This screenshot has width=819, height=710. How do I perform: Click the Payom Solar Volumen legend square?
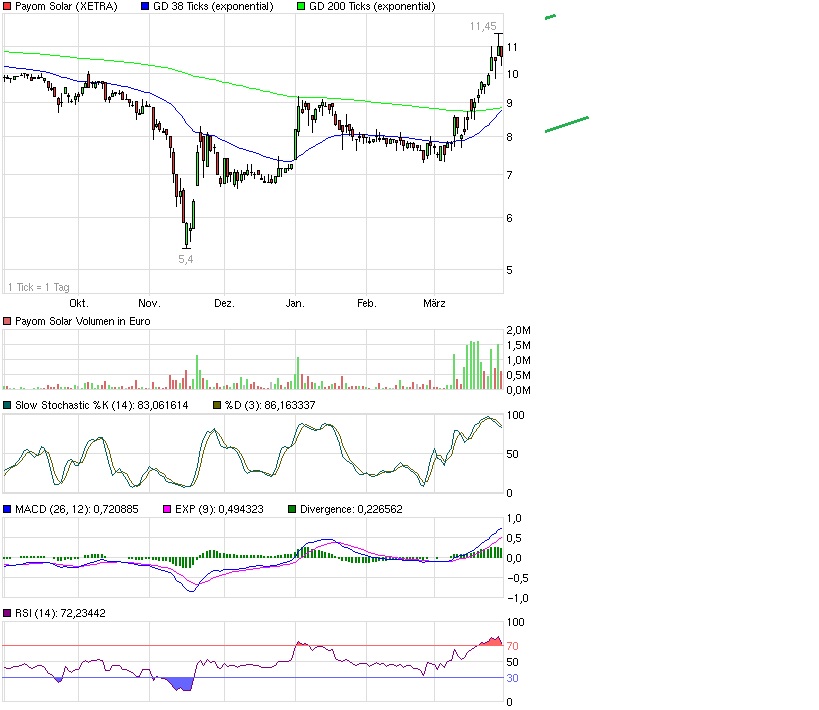click(8, 321)
